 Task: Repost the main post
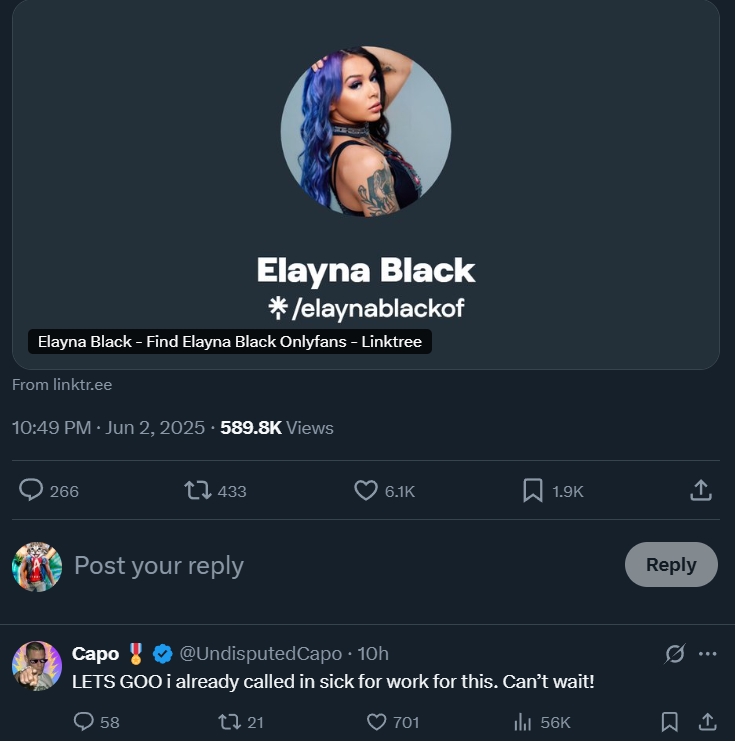pyautogui.click(x=197, y=490)
